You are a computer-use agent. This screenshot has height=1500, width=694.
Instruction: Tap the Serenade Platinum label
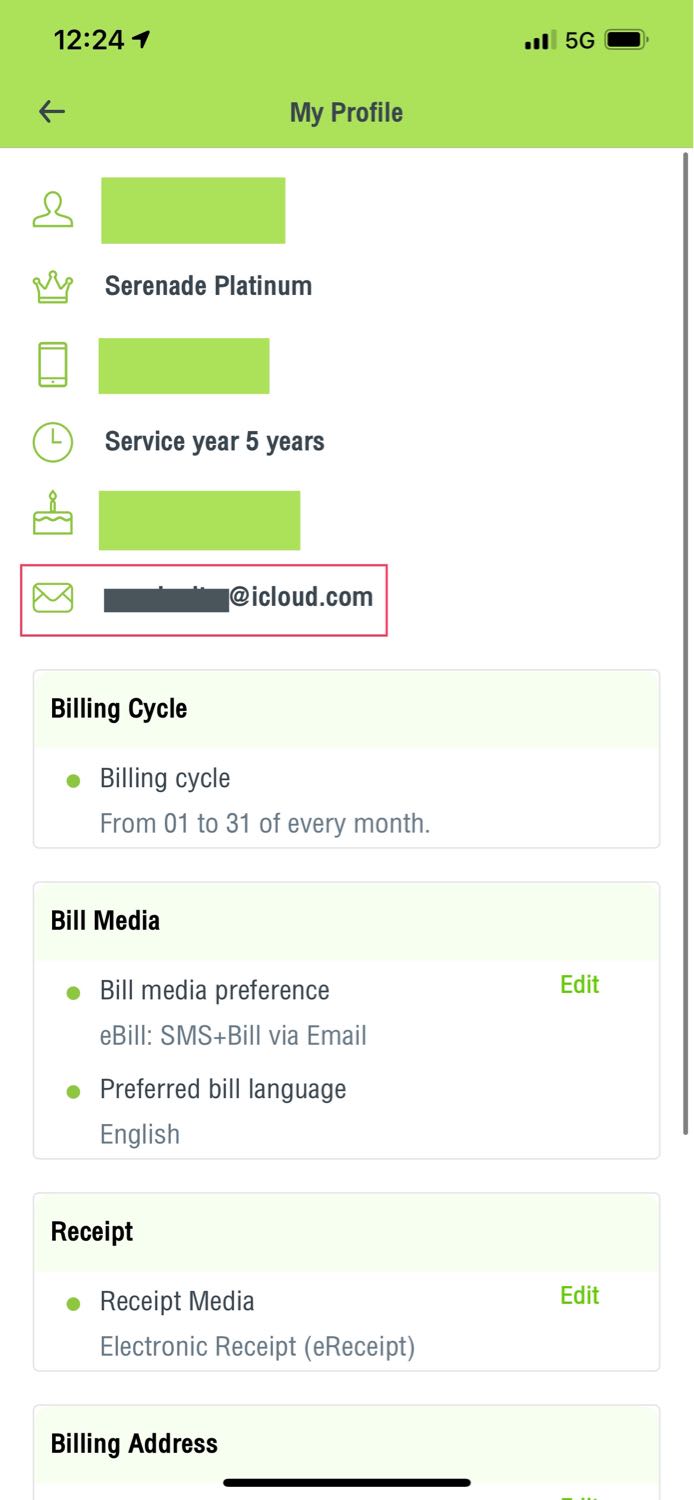pos(208,286)
